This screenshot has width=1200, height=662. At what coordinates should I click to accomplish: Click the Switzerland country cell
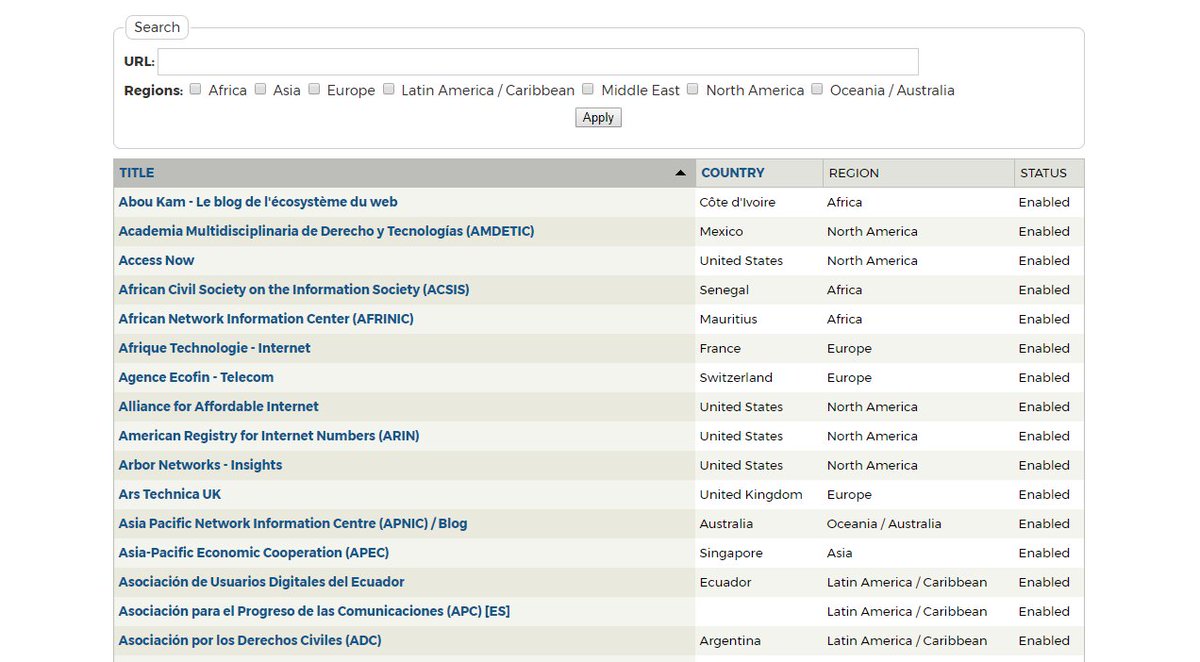pyautogui.click(x=736, y=377)
